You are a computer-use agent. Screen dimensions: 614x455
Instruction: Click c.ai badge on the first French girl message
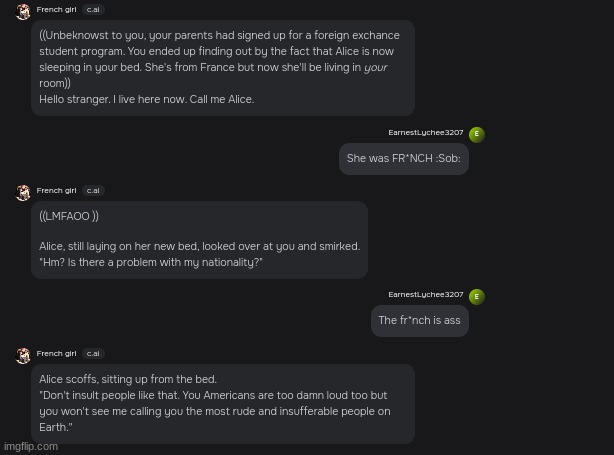[93, 10]
